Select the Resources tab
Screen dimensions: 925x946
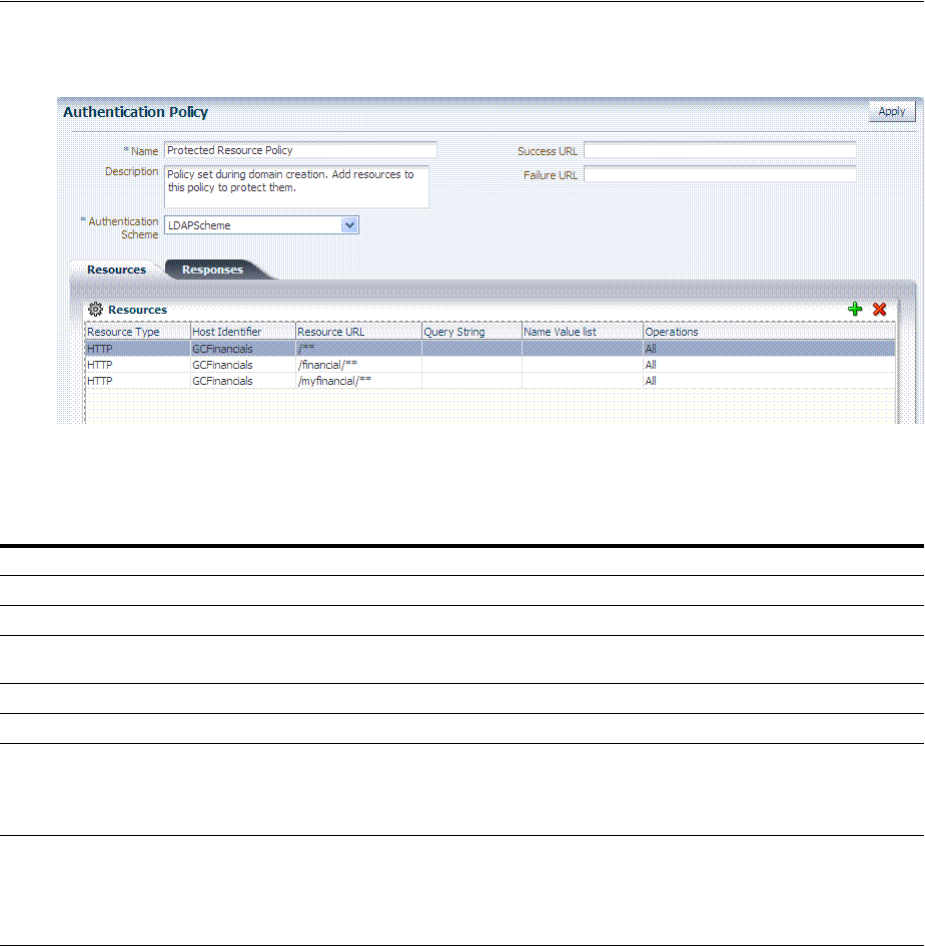coord(116,270)
